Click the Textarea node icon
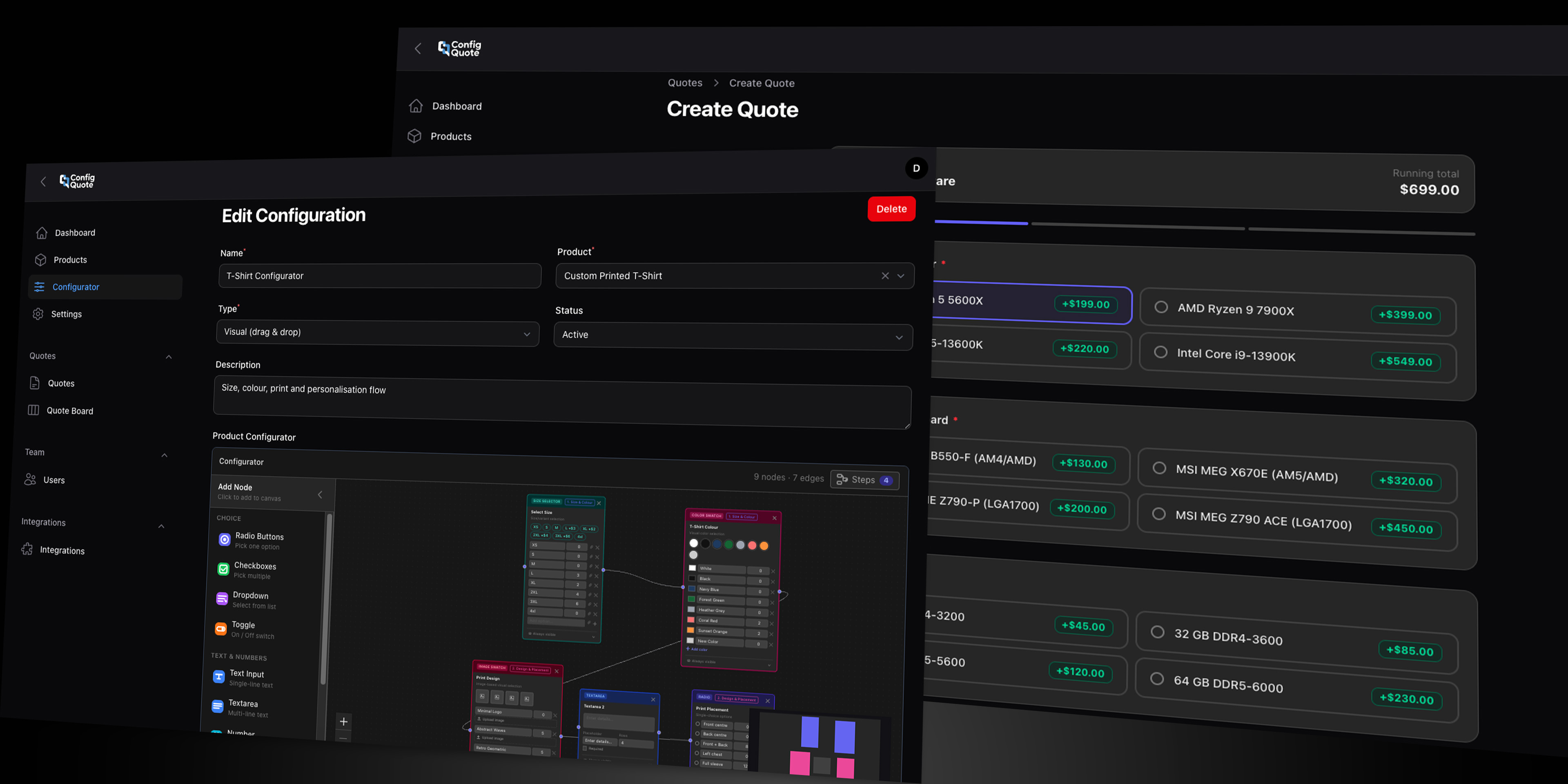Image resolution: width=1568 pixels, height=784 pixels. (218, 706)
